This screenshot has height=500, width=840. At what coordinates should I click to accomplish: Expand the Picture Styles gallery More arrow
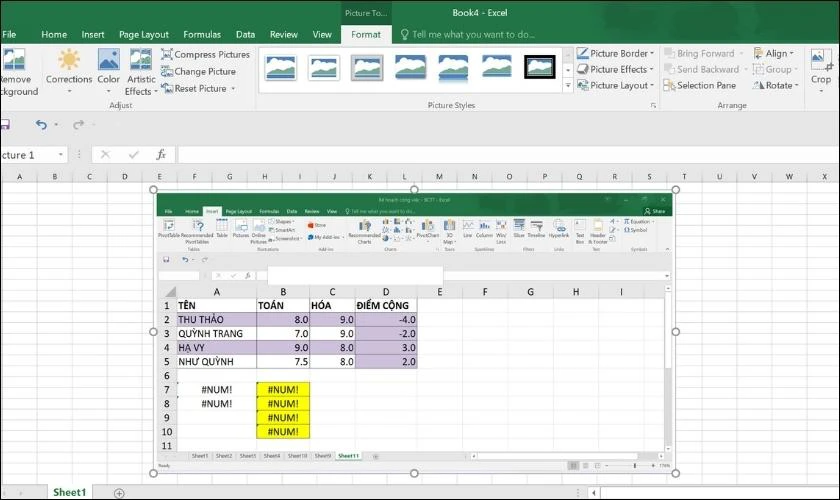[x=568, y=85]
